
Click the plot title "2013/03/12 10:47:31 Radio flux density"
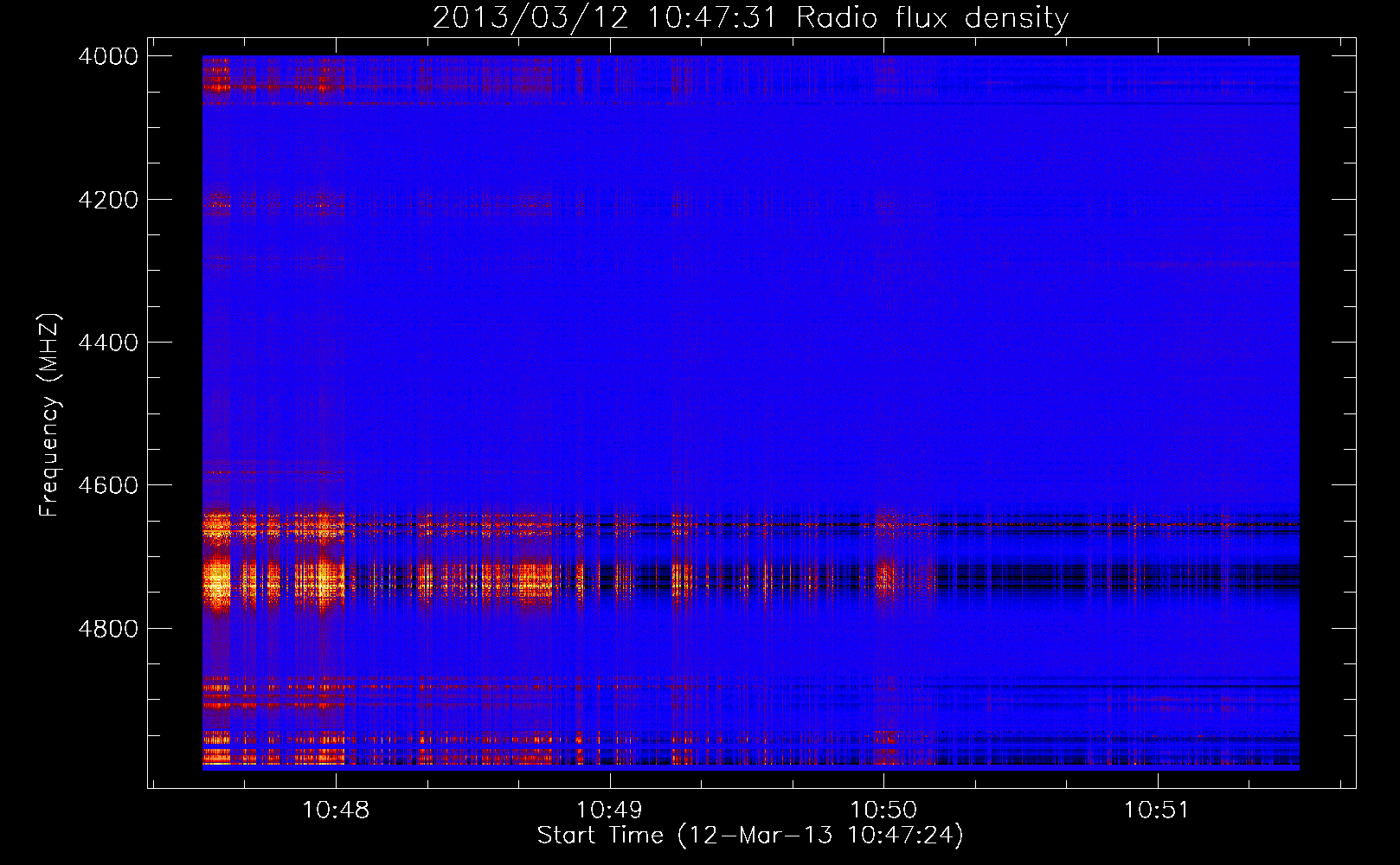tap(750, 17)
